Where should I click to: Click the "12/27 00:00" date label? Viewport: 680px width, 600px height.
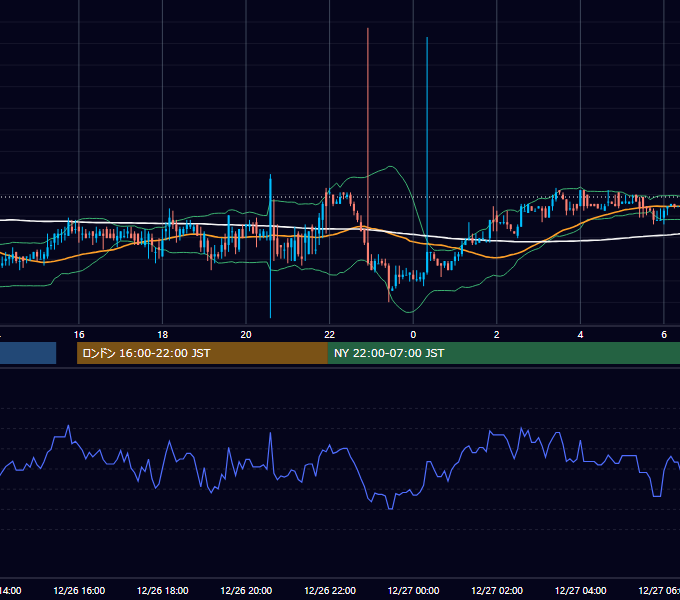413,590
